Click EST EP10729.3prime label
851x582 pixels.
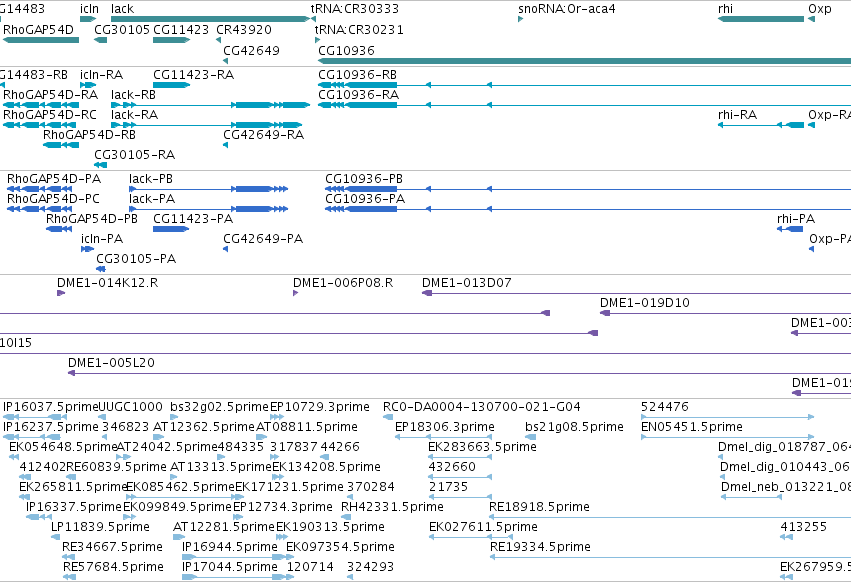pos(319,407)
